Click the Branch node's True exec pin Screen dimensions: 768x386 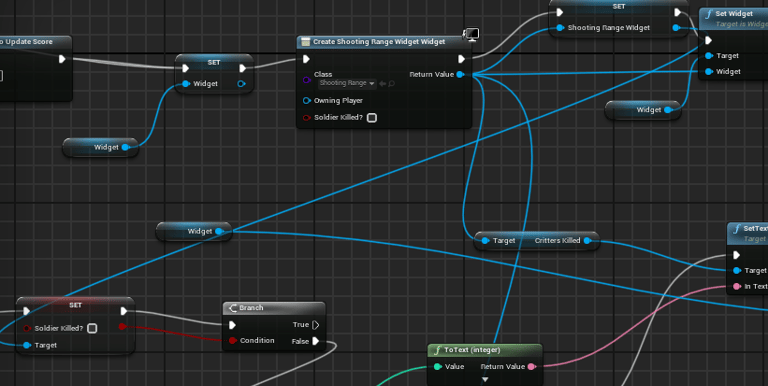click(x=315, y=325)
